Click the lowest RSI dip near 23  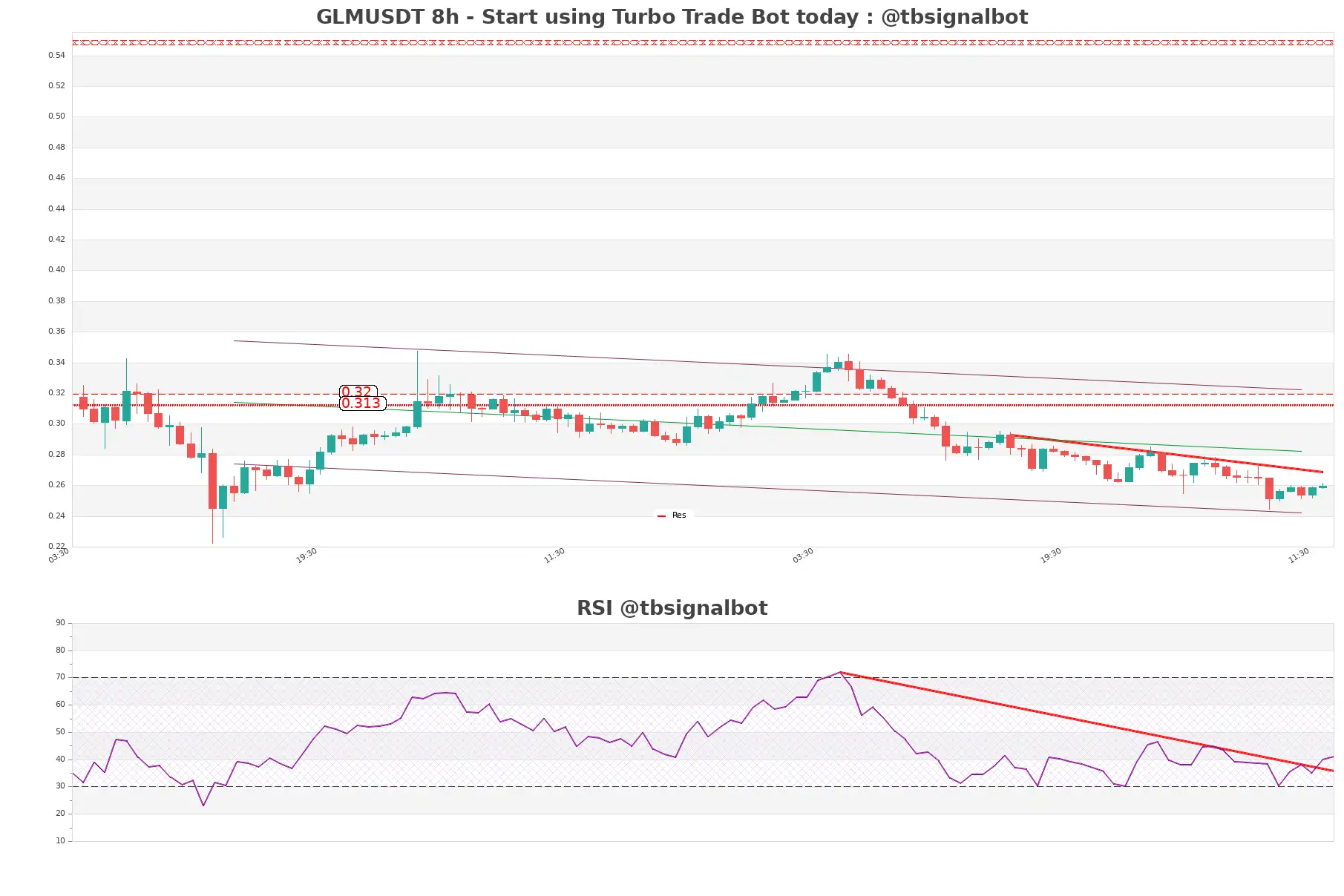click(203, 805)
